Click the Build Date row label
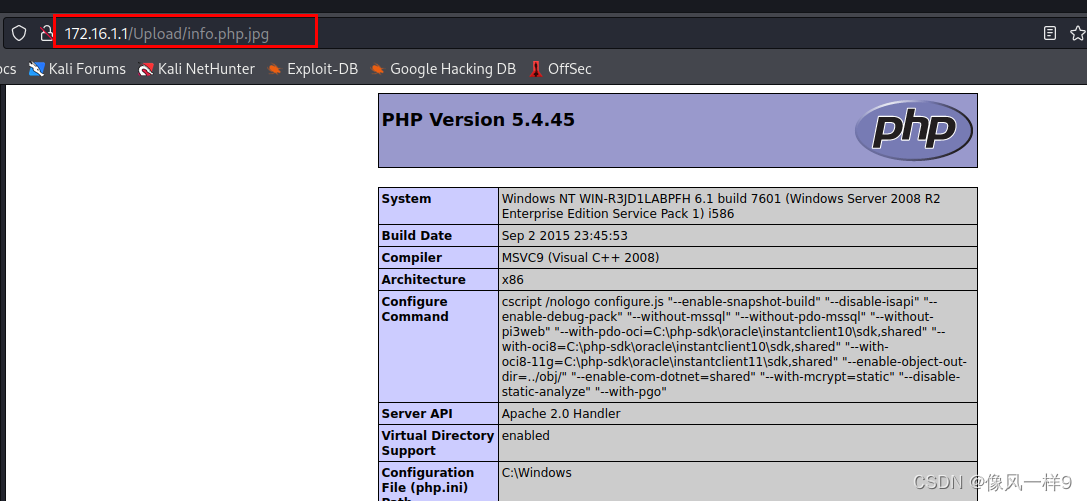The width and height of the screenshot is (1087, 501). [x=417, y=236]
